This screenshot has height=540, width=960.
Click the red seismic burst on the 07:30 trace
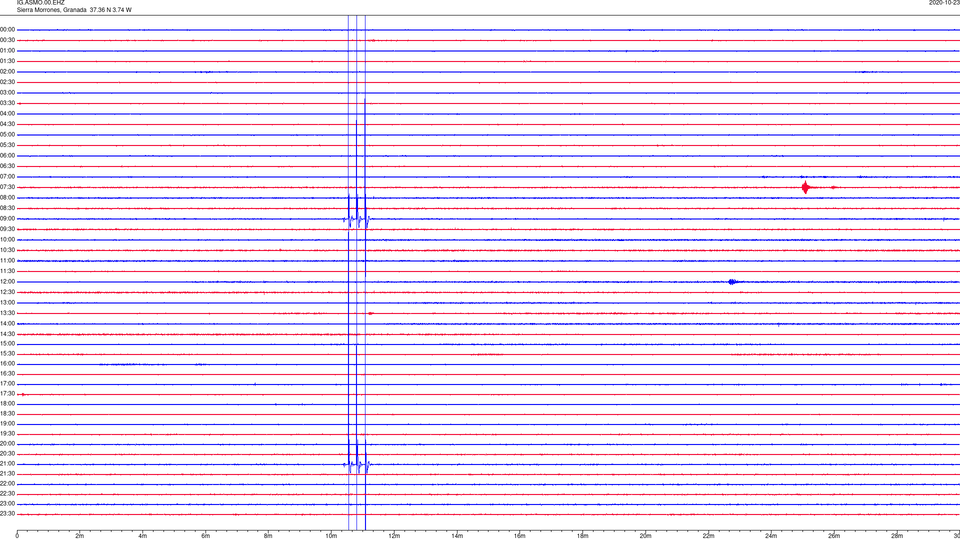click(x=805, y=187)
